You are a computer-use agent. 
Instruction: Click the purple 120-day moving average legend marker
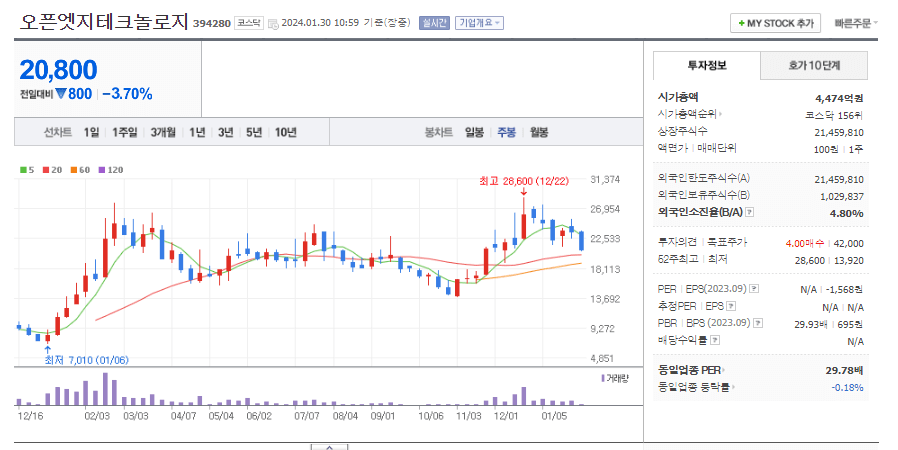(102, 170)
